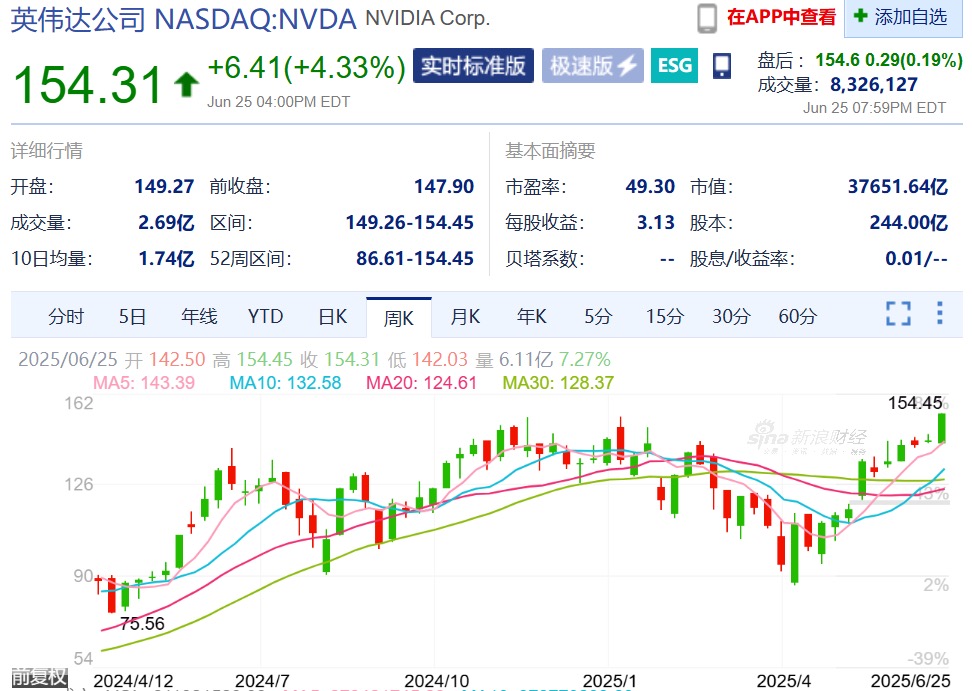The image size is (972, 691).
Task: Click the last price 154.31
Action: (87, 85)
